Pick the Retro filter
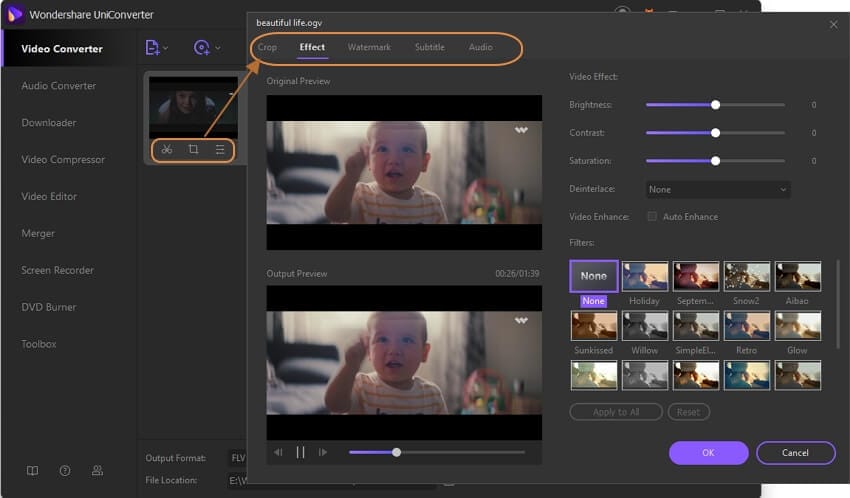Image resolution: width=850 pixels, height=498 pixels. click(746, 326)
